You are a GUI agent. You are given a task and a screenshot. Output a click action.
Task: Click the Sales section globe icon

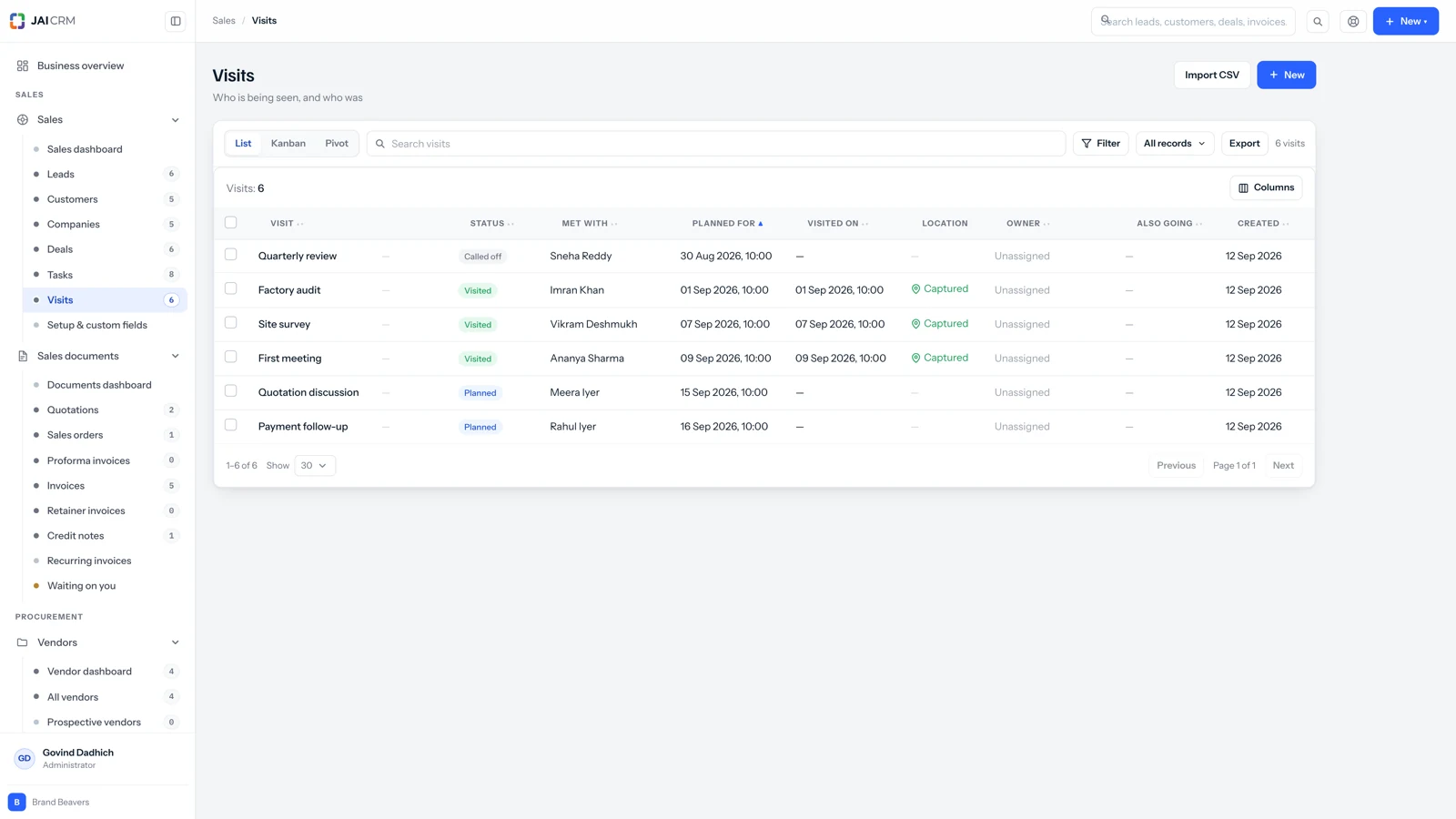pos(23,120)
